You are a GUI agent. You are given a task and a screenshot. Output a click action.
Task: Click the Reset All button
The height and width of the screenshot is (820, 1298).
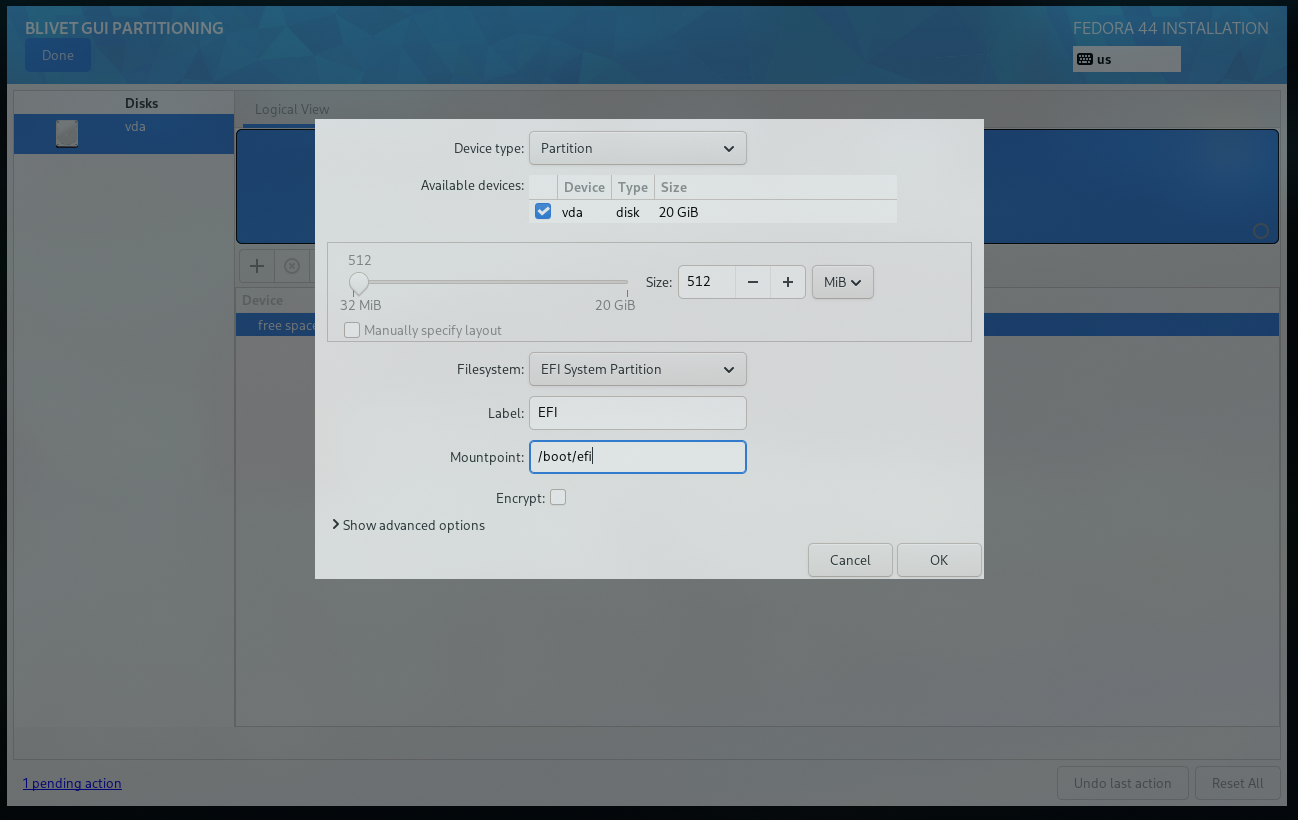1237,783
